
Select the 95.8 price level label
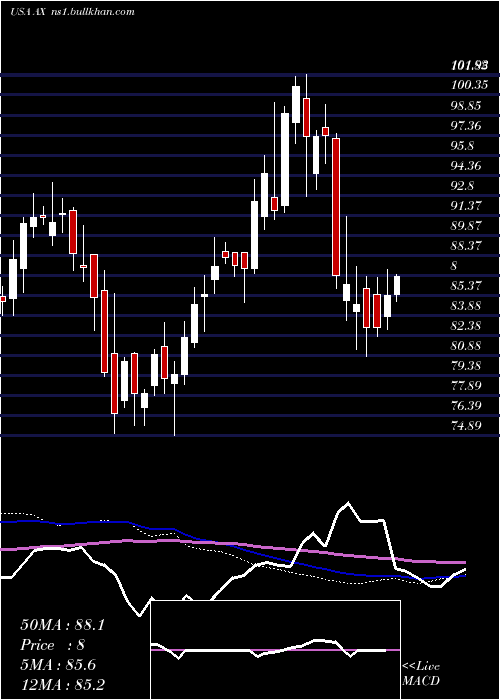pos(462,146)
